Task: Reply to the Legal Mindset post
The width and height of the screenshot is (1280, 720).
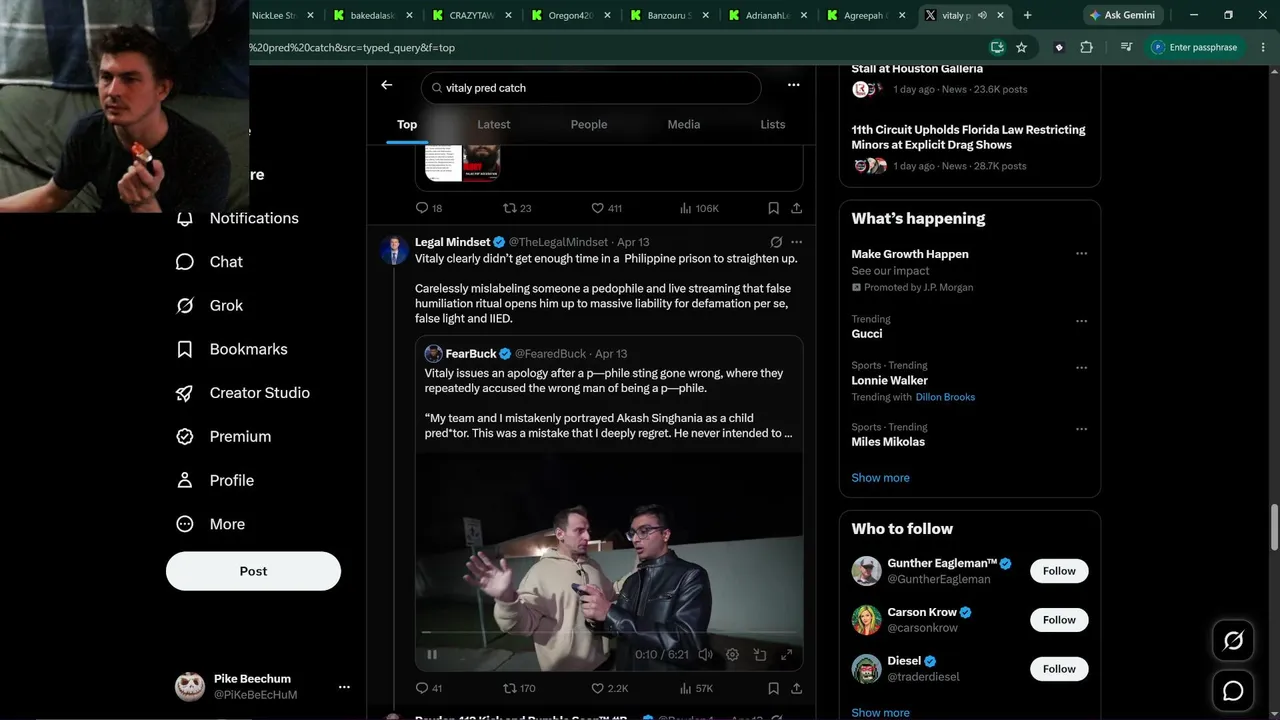Action: tap(429, 688)
